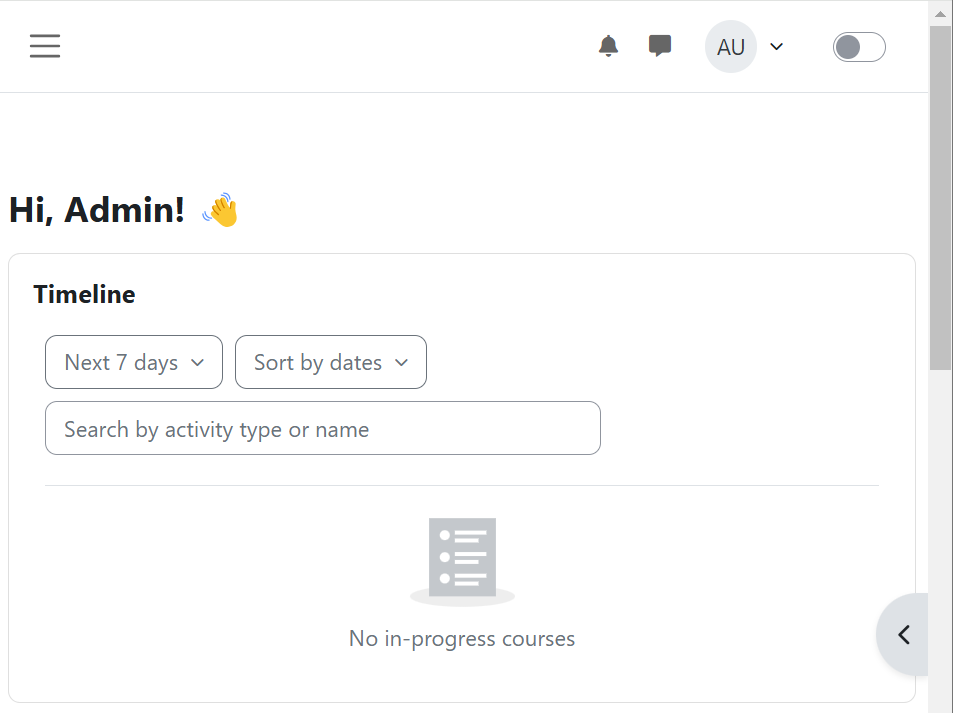Click the chat bubble icon
This screenshot has height=713, width=953.
660,46
